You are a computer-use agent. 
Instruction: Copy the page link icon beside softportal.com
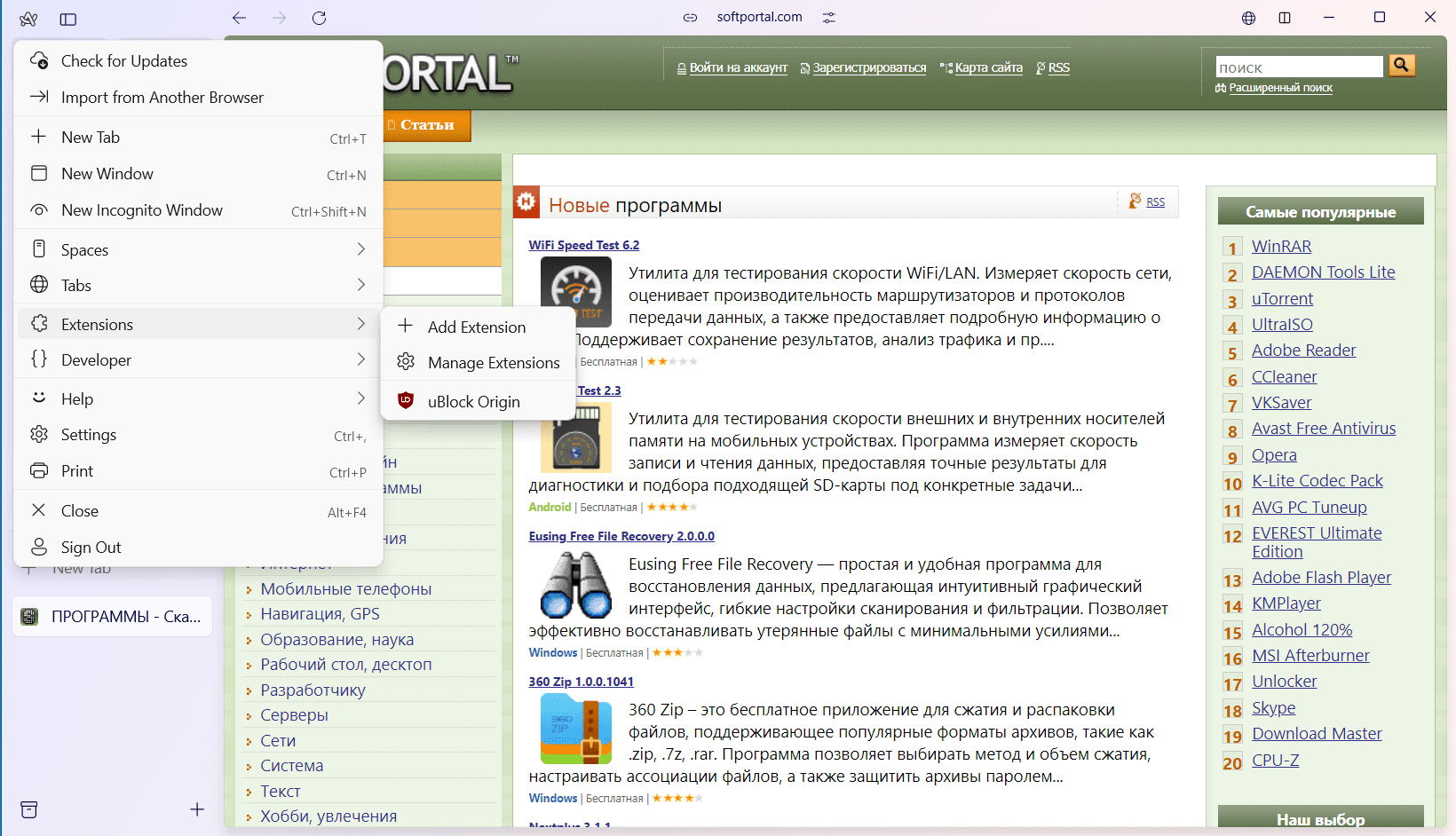[x=690, y=18]
